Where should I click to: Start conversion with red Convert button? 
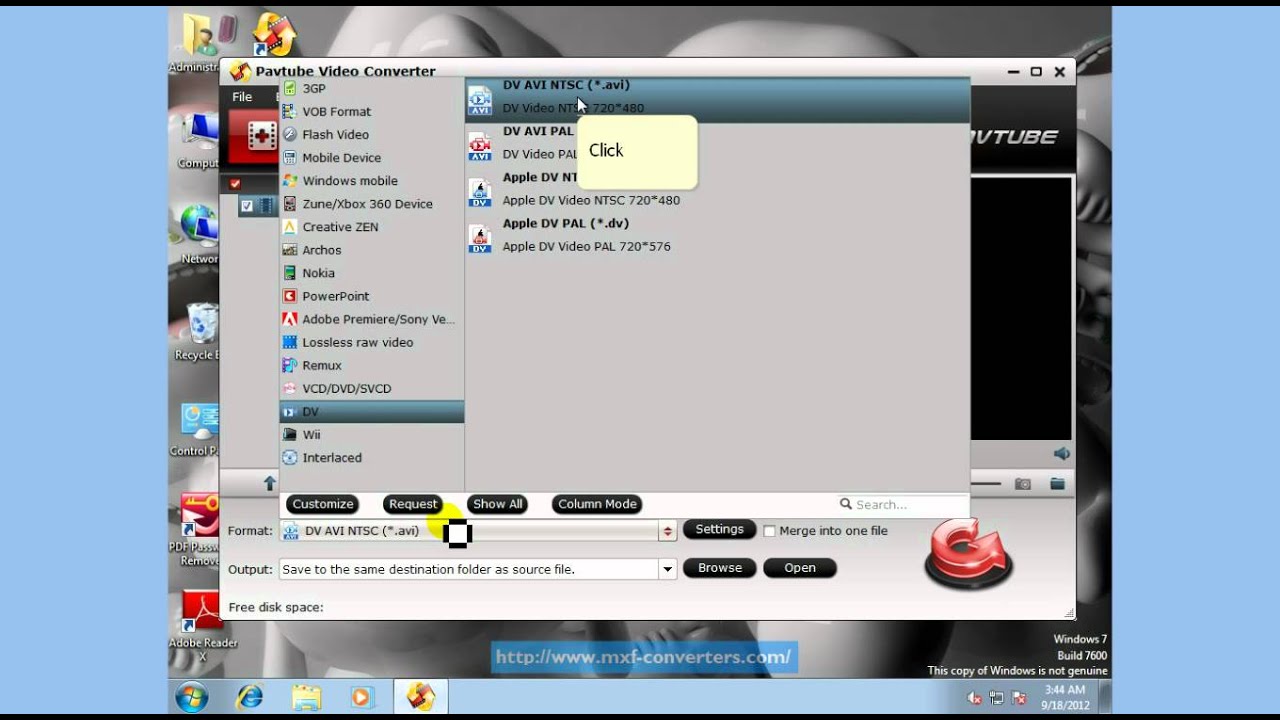click(x=969, y=553)
